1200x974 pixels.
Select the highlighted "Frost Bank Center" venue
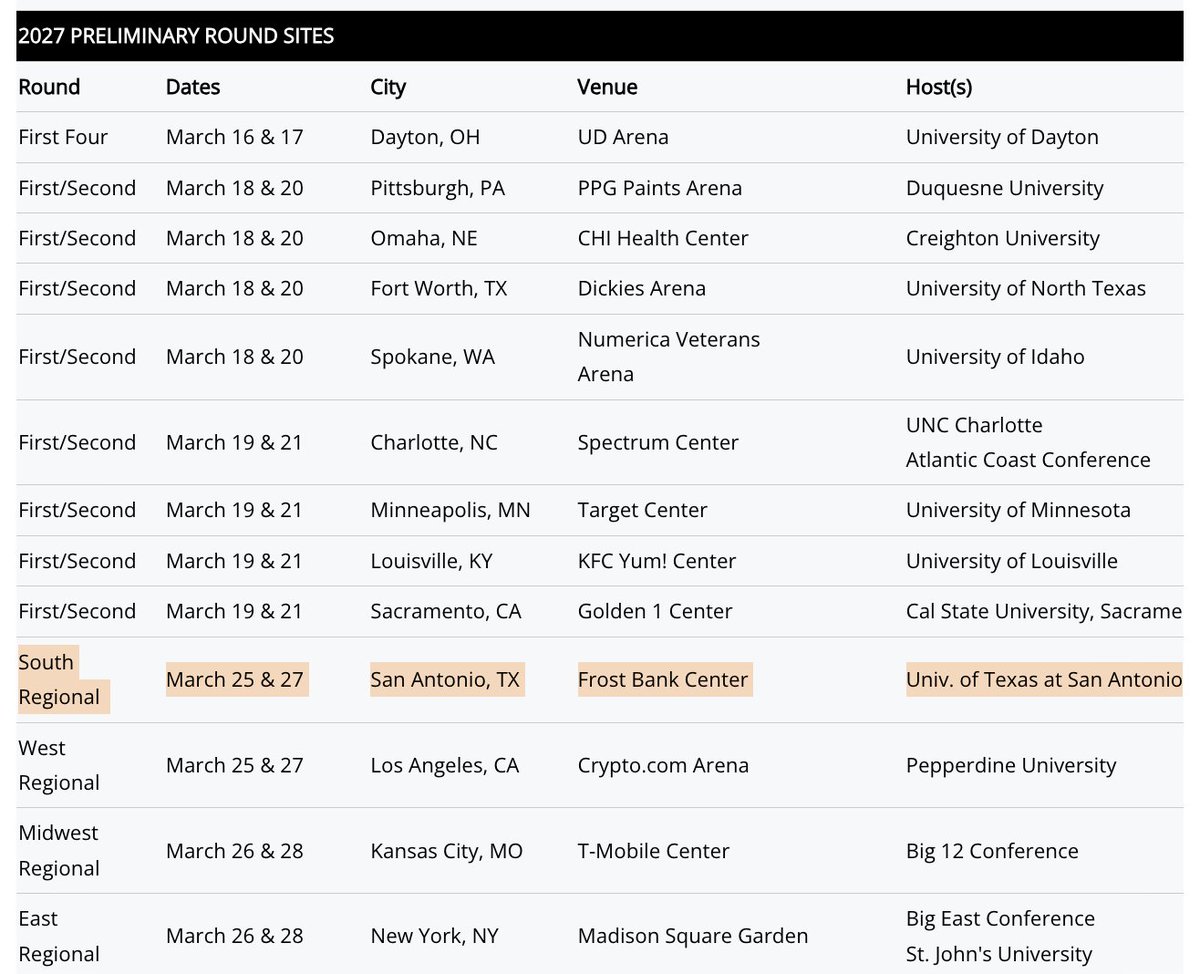click(x=664, y=679)
